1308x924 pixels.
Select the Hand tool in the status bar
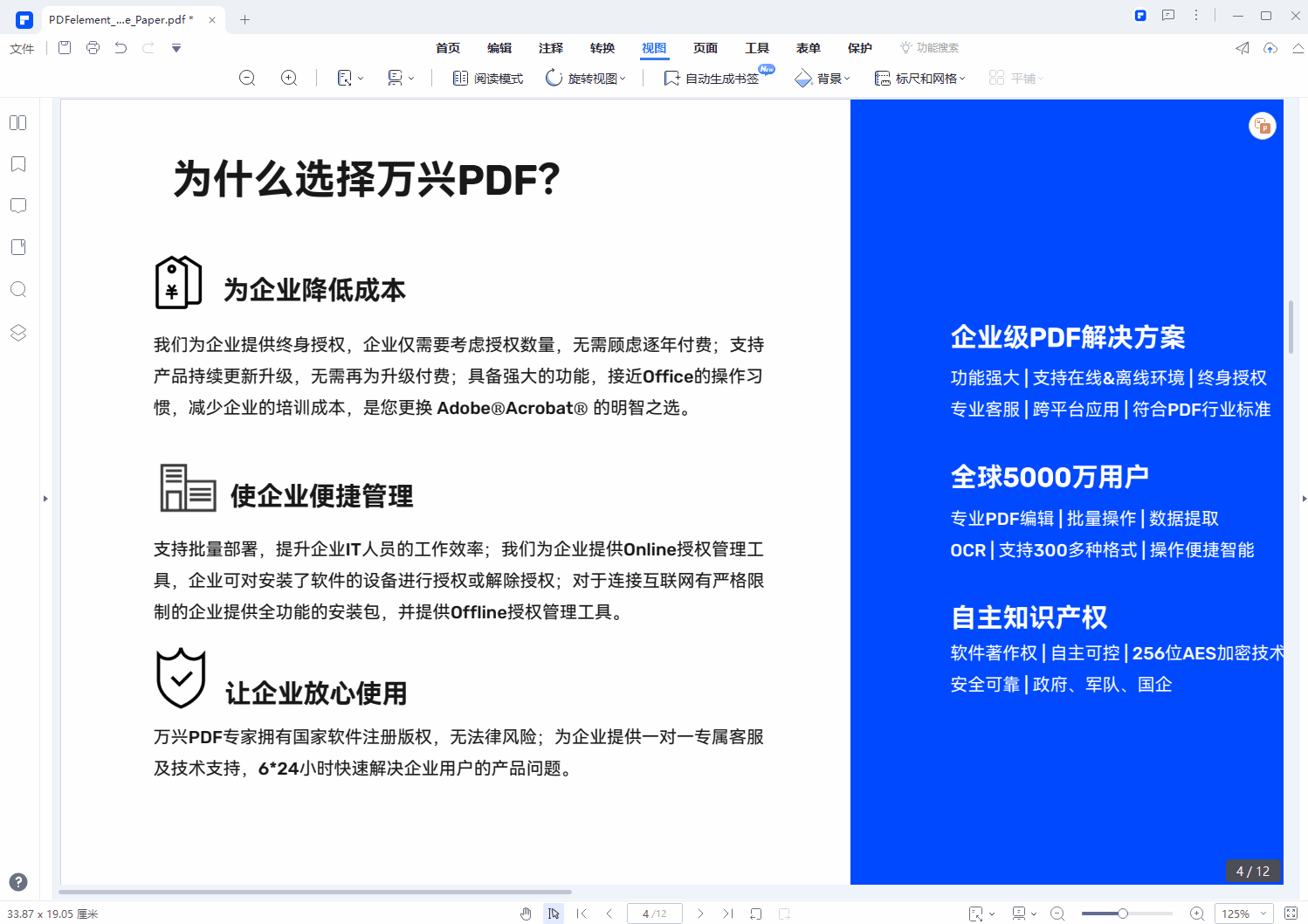(525, 913)
